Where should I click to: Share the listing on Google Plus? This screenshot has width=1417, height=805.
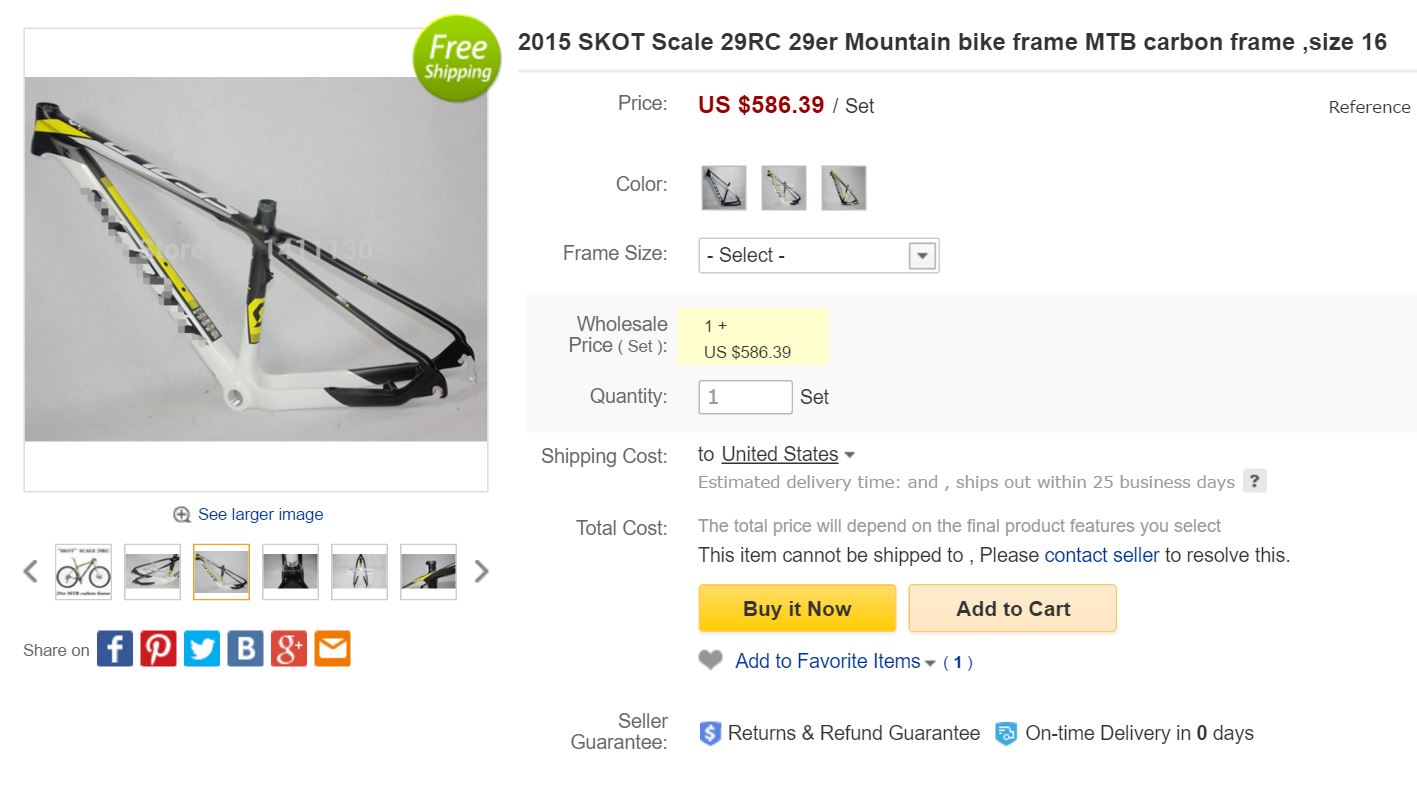pos(289,650)
